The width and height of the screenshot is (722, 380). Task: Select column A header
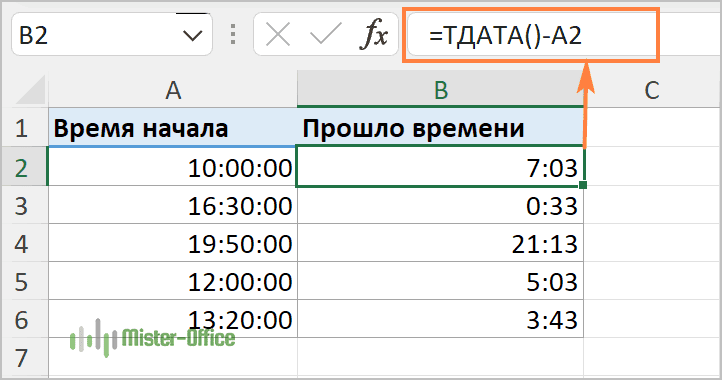[x=173, y=89]
